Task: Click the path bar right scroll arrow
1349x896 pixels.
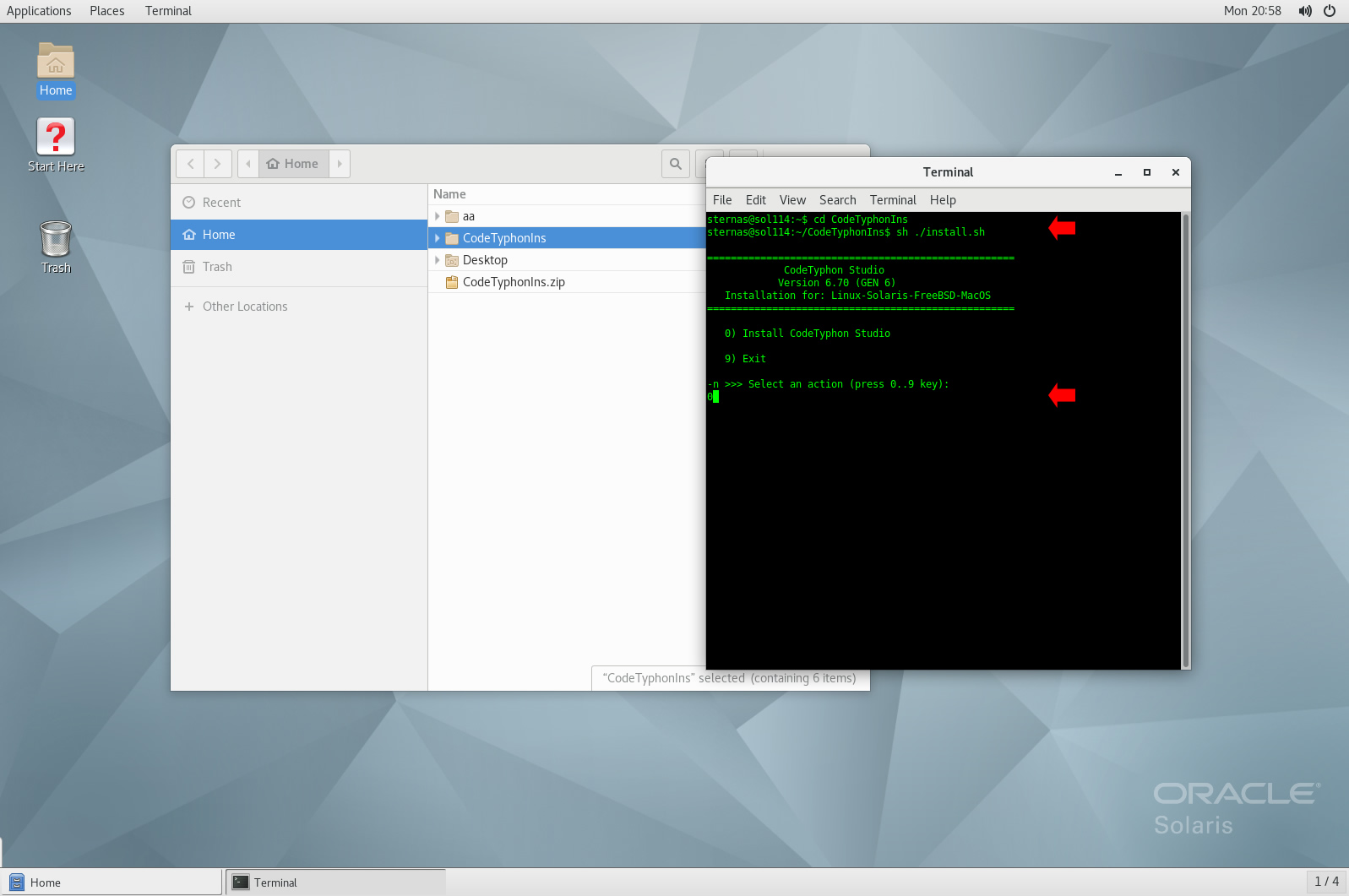Action: pyautogui.click(x=340, y=164)
